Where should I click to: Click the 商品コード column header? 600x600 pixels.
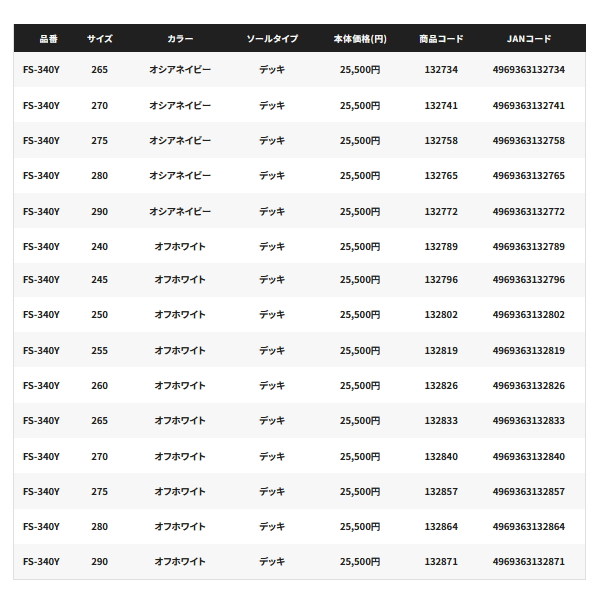coord(441,39)
